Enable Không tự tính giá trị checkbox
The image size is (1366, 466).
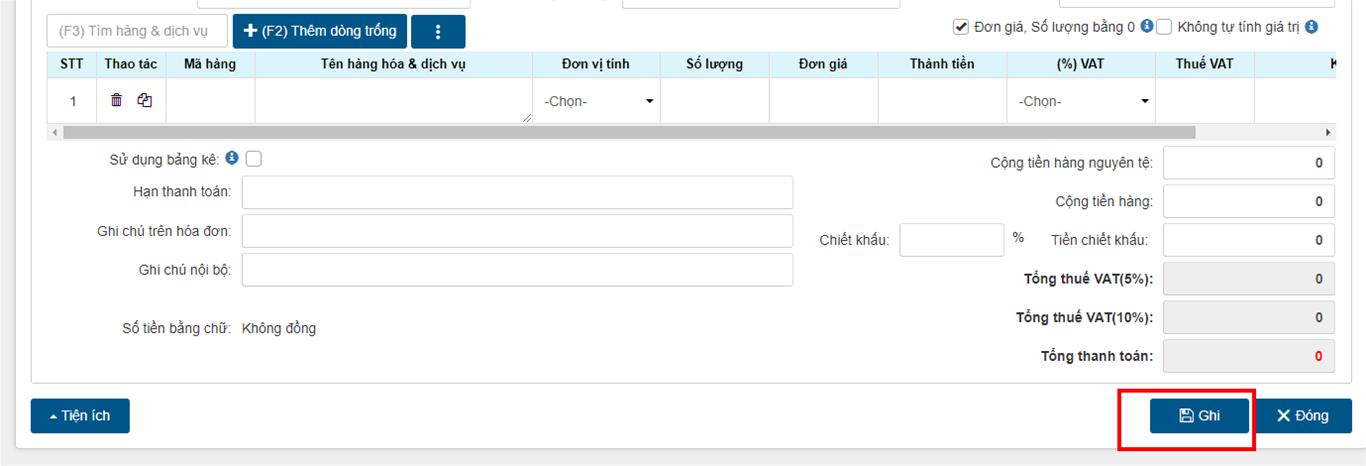click(1164, 27)
